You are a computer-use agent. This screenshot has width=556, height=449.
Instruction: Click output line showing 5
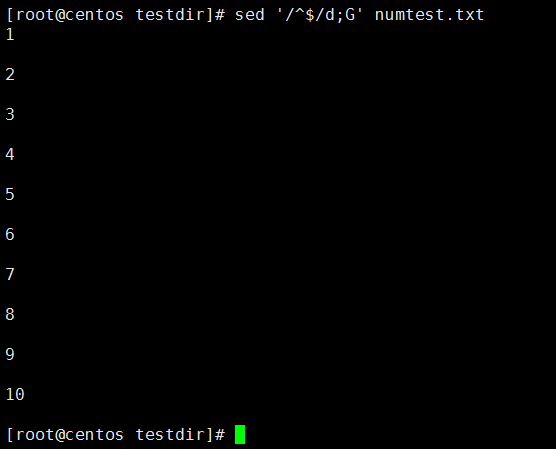10,195
